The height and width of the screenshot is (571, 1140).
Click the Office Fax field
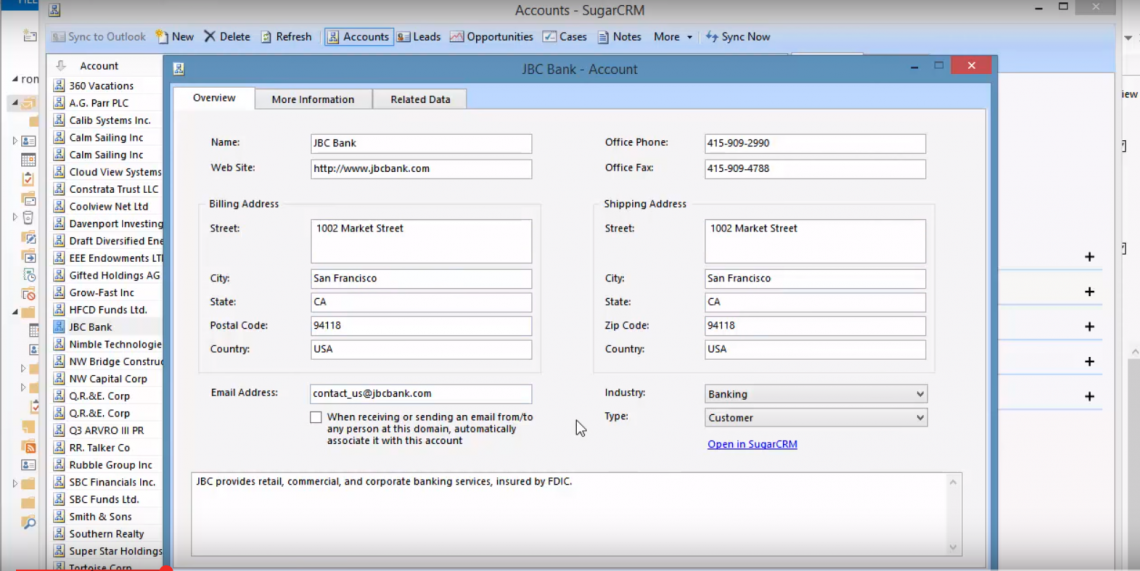click(x=815, y=169)
